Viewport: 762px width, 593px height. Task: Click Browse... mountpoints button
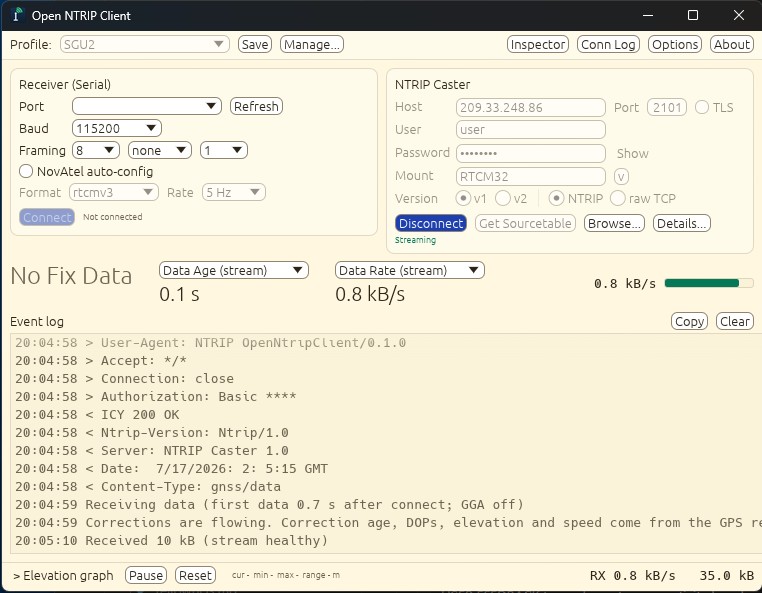coord(614,223)
